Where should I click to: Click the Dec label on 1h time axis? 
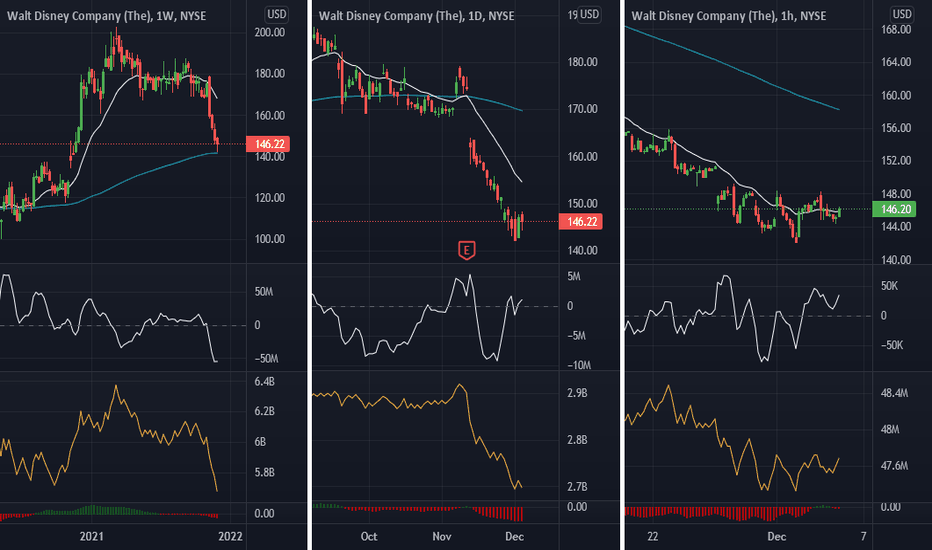point(776,536)
